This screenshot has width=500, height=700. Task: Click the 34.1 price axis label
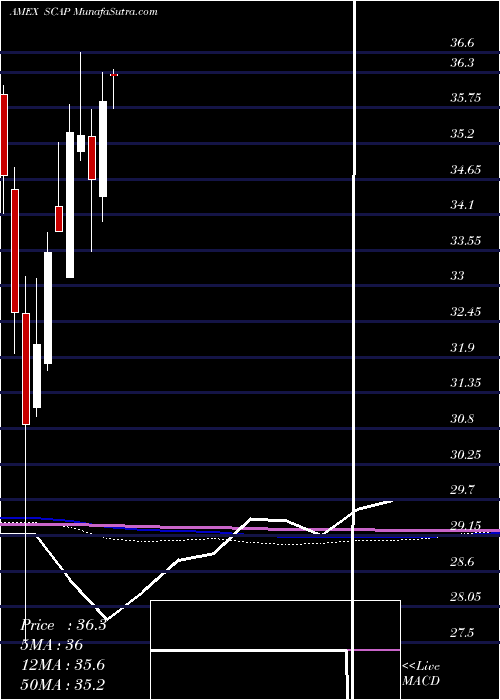pyautogui.click(x=462, y=205)
